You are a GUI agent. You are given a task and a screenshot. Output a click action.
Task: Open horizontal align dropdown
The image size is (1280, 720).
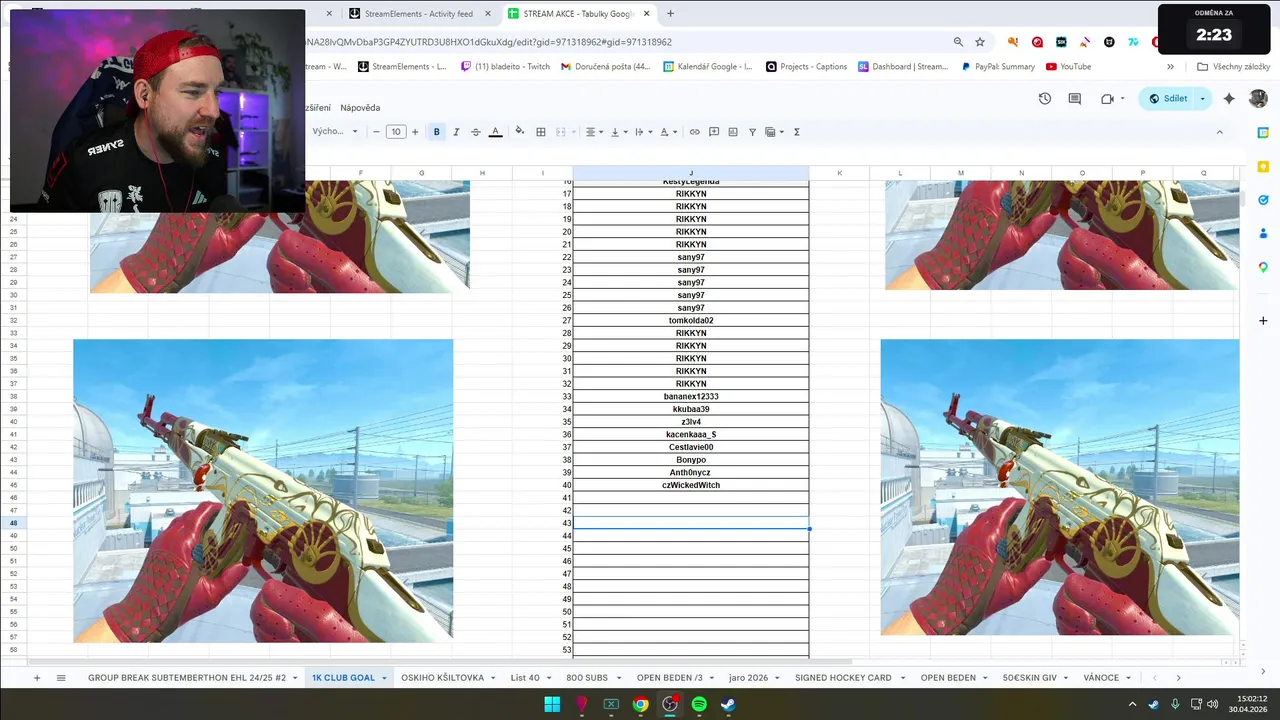point(594,132)
